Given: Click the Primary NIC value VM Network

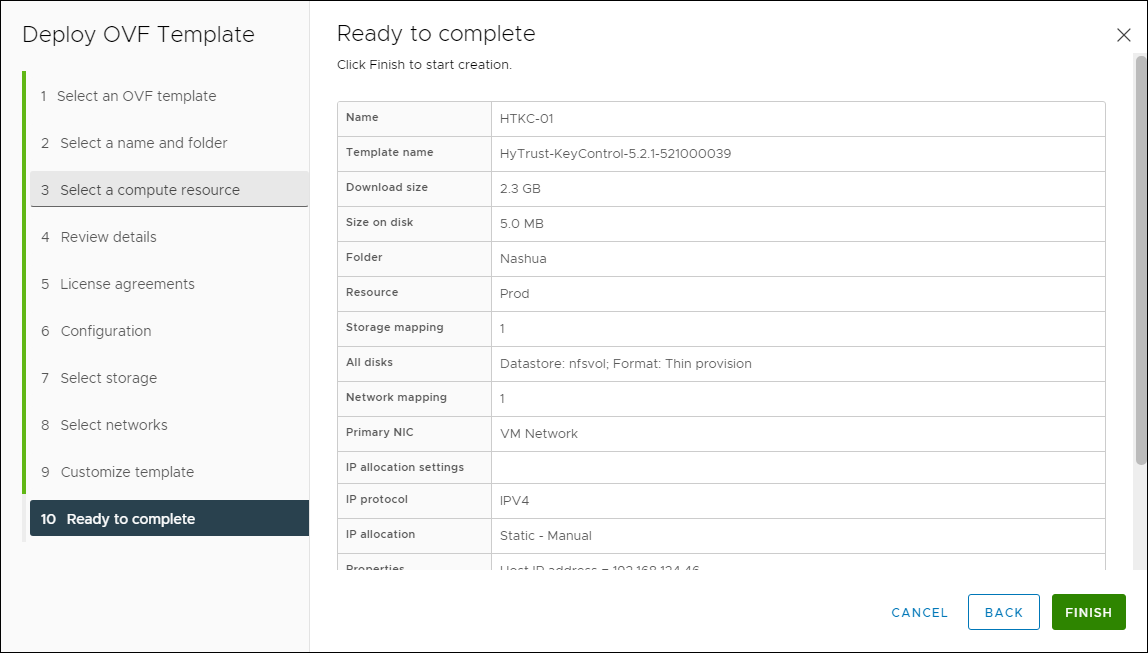Looking at the screenshot, I should [x=538, y=433].
